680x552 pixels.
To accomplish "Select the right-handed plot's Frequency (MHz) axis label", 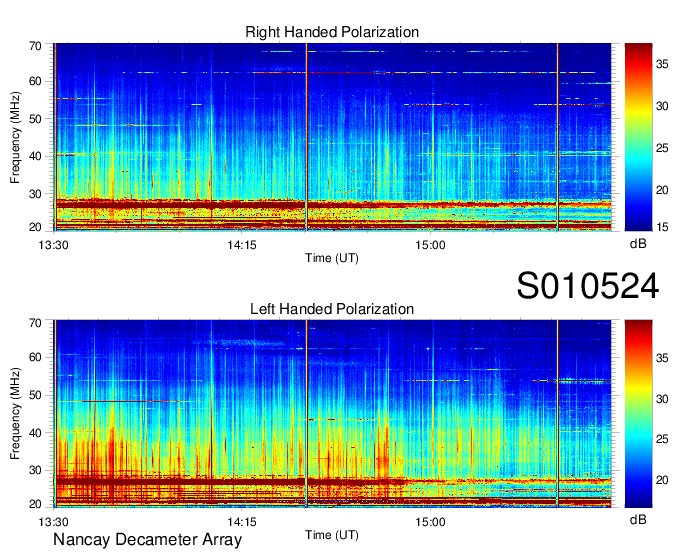I will pyautogui.click(x=15, y=137).
